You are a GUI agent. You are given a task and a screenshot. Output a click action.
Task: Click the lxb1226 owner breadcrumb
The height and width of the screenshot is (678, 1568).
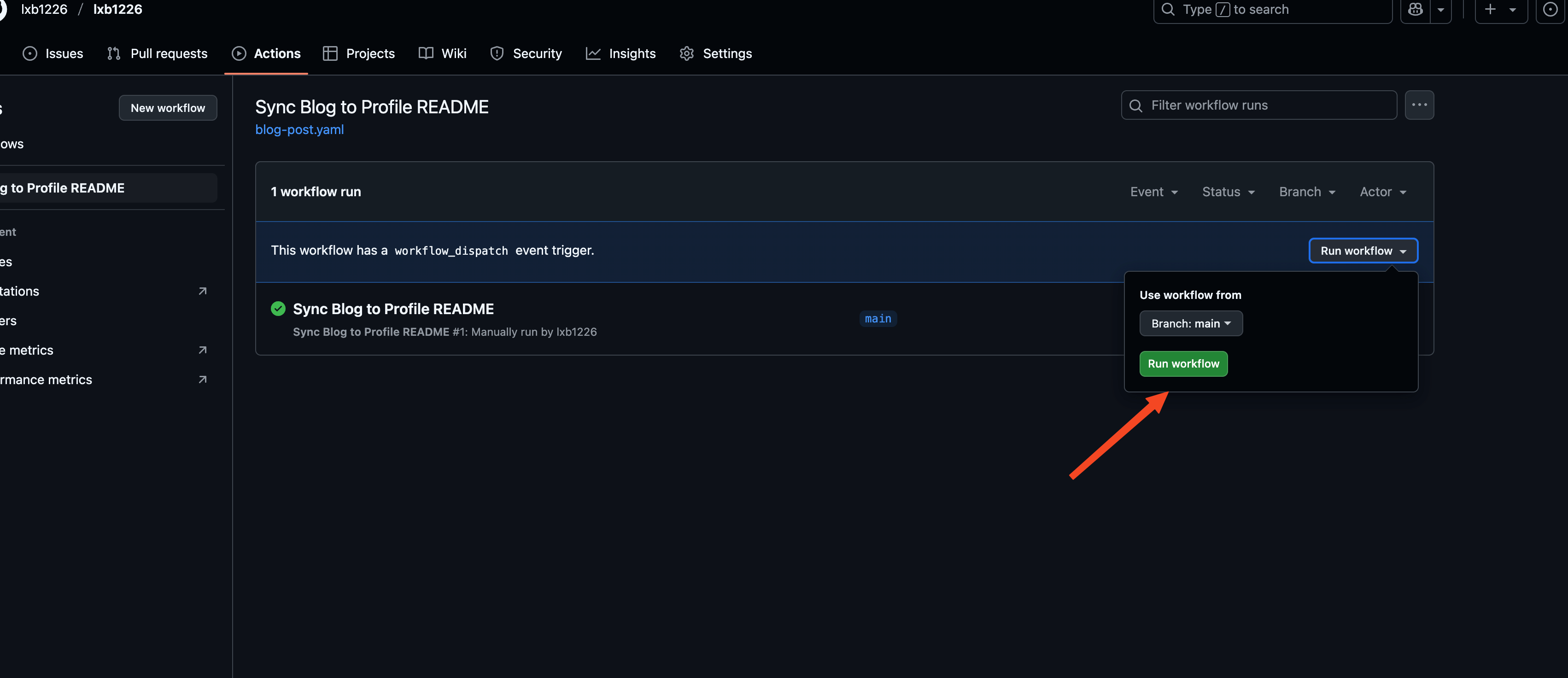point(44,10)
